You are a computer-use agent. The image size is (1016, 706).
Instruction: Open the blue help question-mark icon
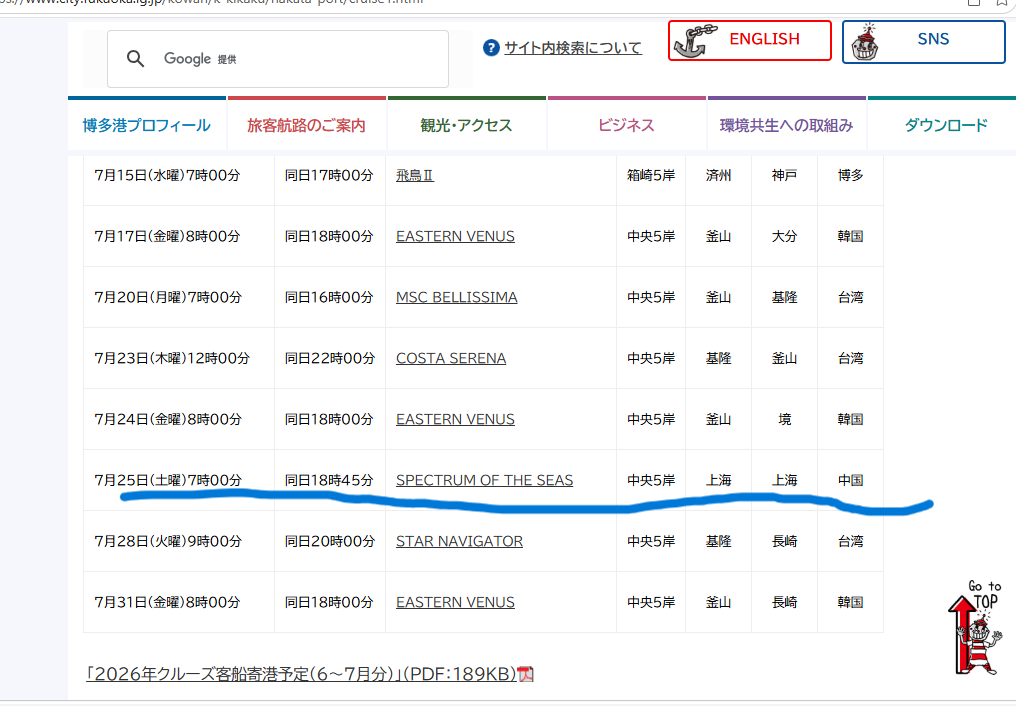tap(491, 47)
